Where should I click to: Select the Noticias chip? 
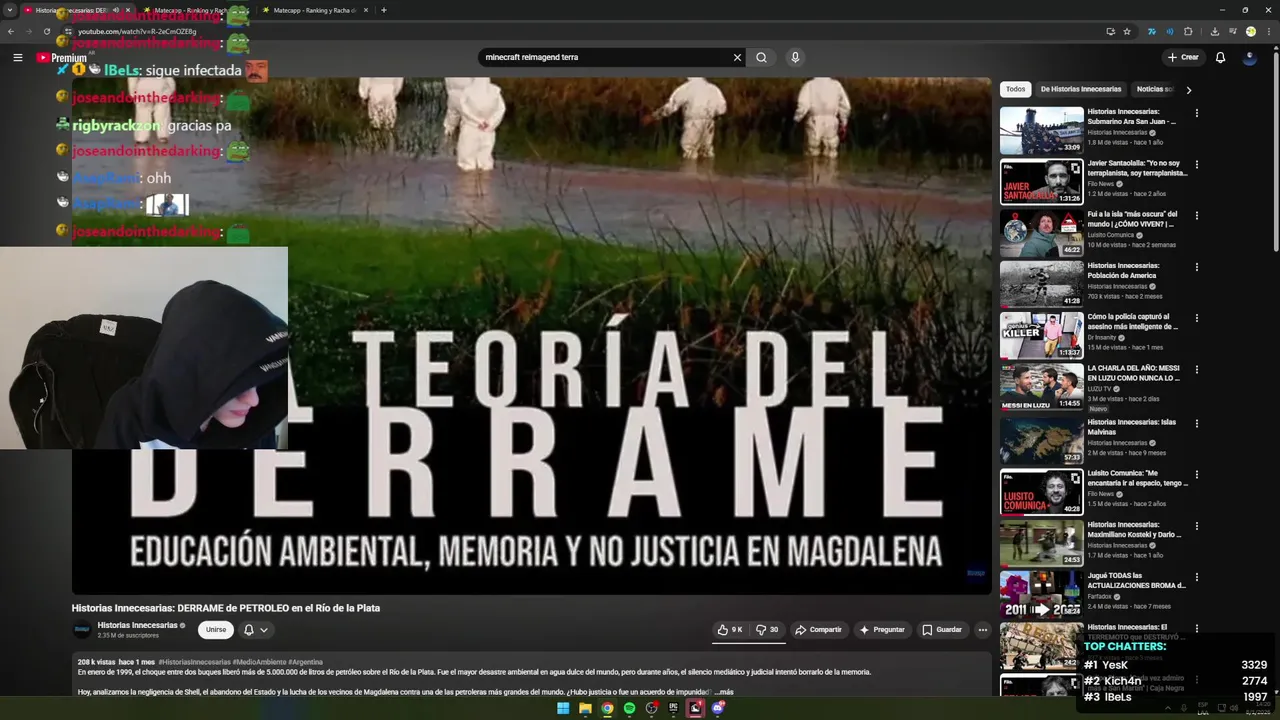[1155, 89]
